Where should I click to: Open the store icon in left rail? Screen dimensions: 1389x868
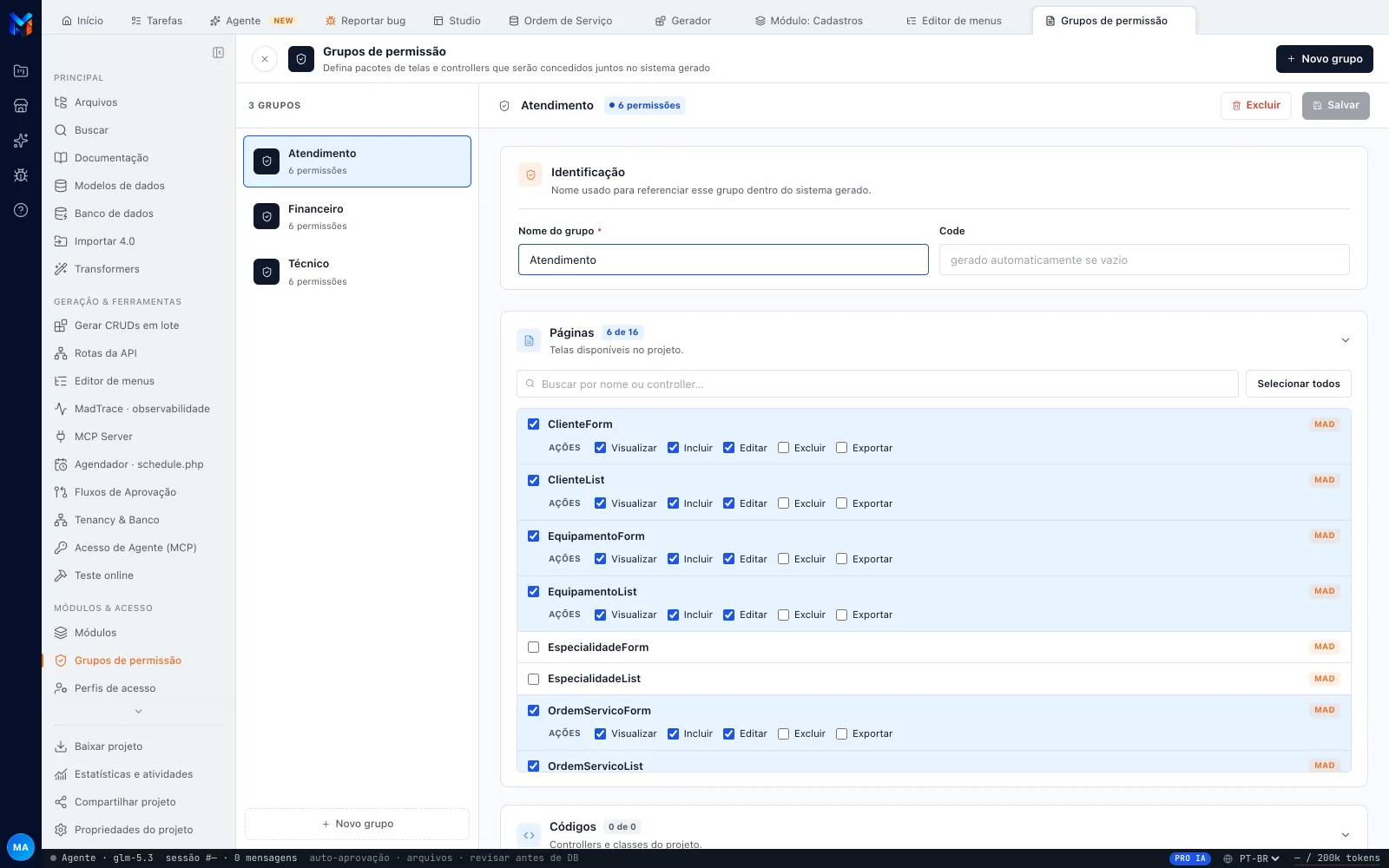coord(21,106)
